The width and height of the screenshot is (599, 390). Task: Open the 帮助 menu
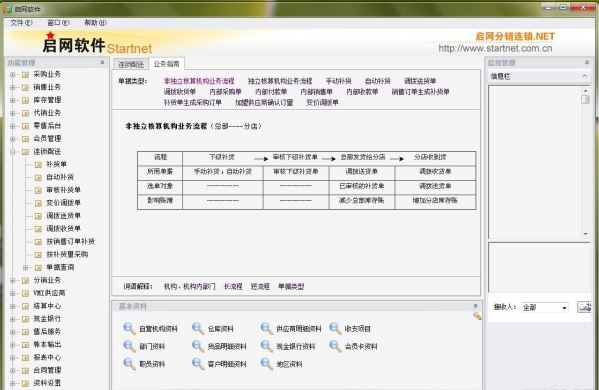pos(95,23)
